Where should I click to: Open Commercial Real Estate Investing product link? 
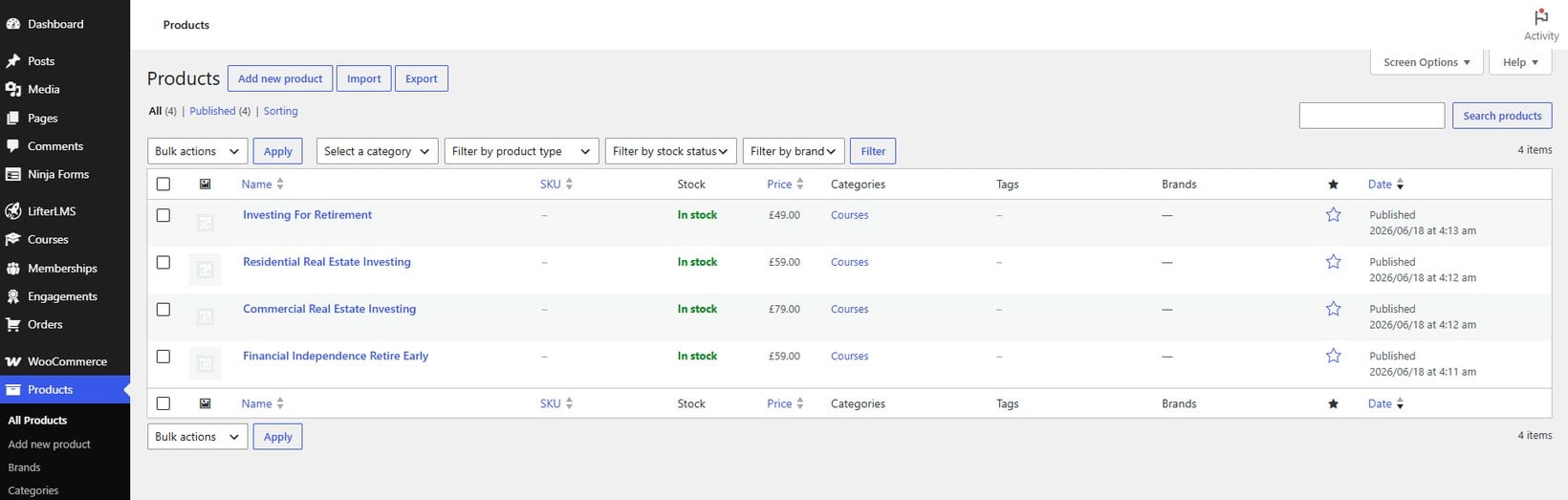point(329,309)
